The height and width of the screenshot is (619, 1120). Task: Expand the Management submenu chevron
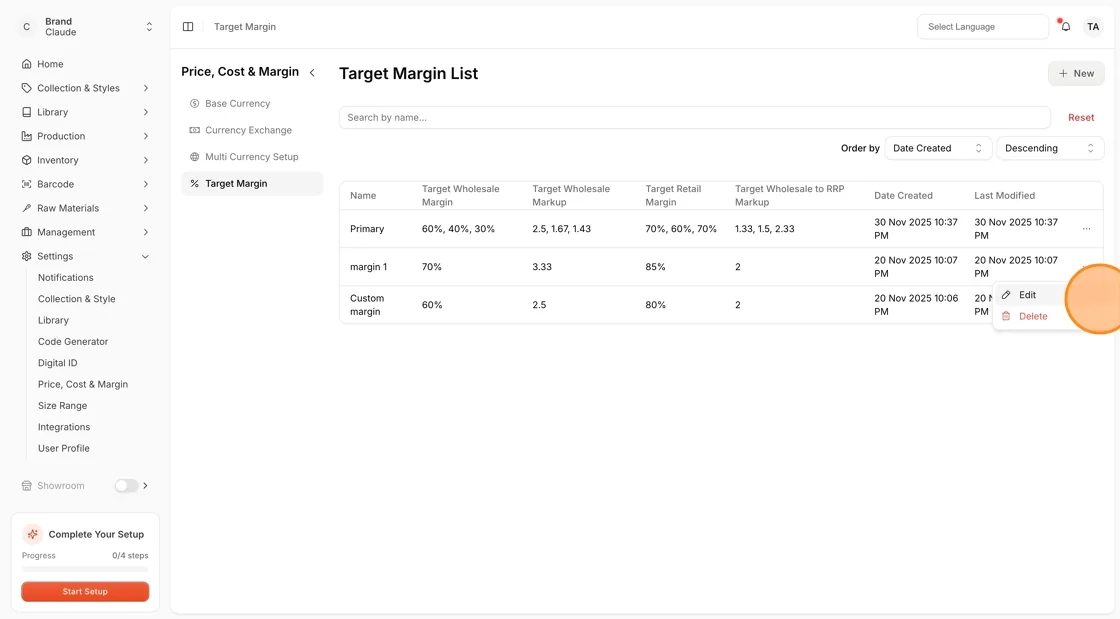(146, 232)
